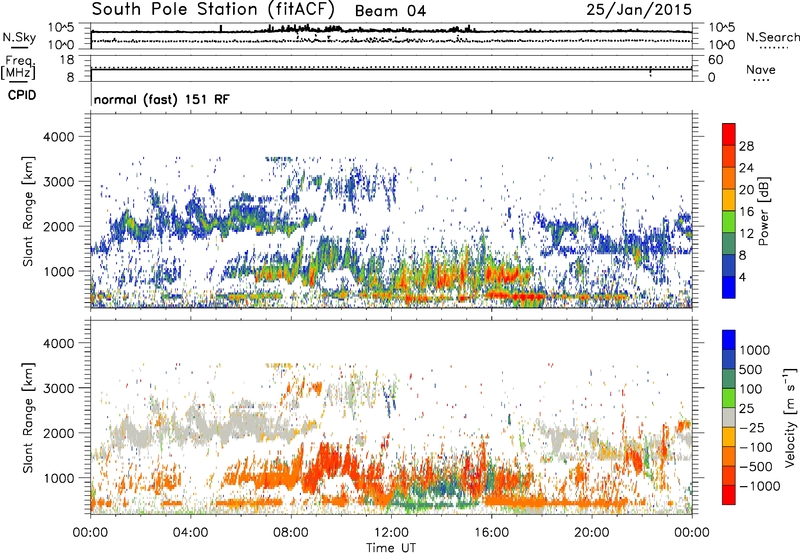The width and height of the screenshot is (800, 554).
Task: Click the 'Power [dB]' colorbar label
Action: [x=763, y=211]
